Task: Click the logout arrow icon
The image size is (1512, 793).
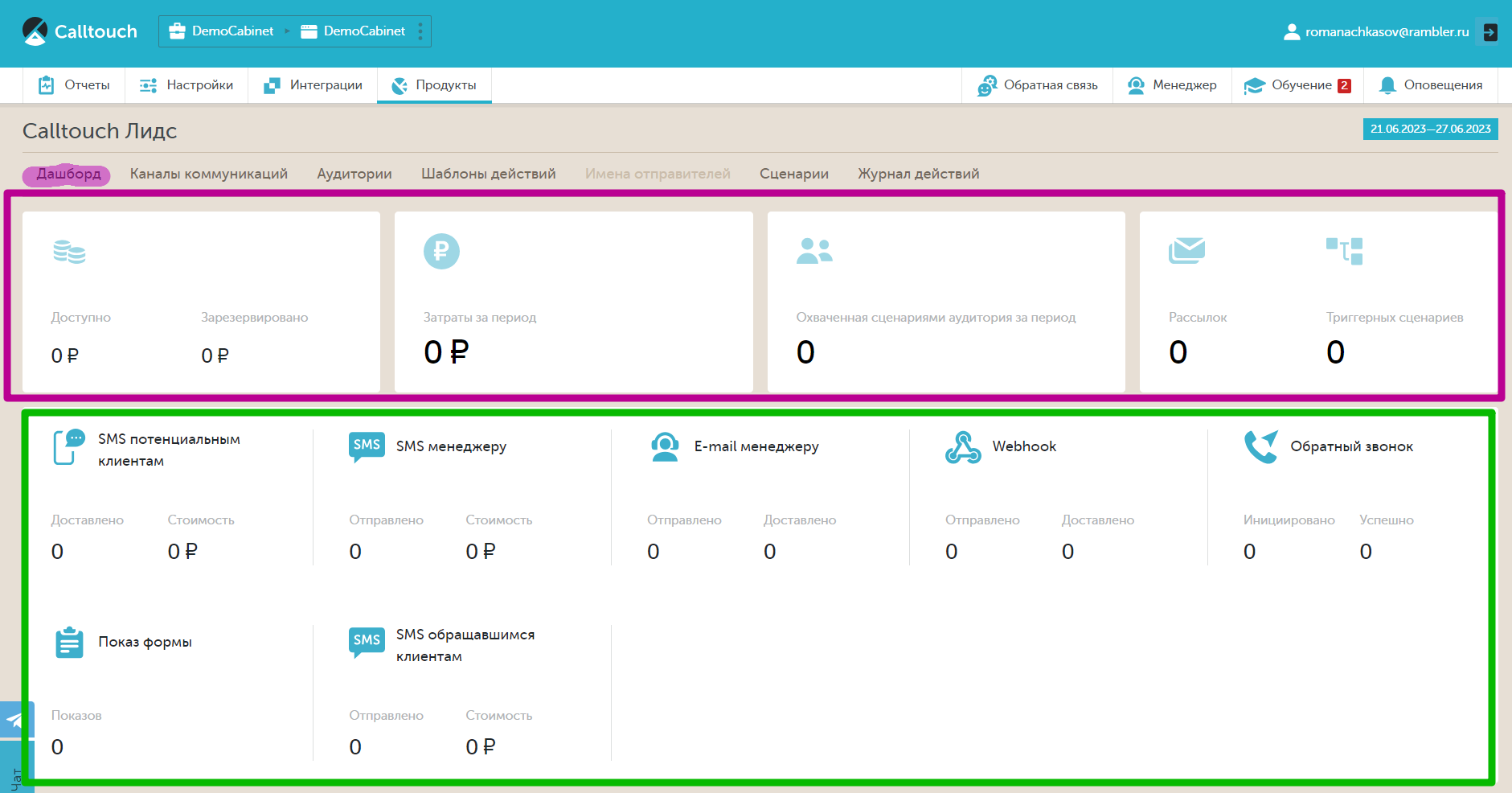Action: pos(1489,32)
